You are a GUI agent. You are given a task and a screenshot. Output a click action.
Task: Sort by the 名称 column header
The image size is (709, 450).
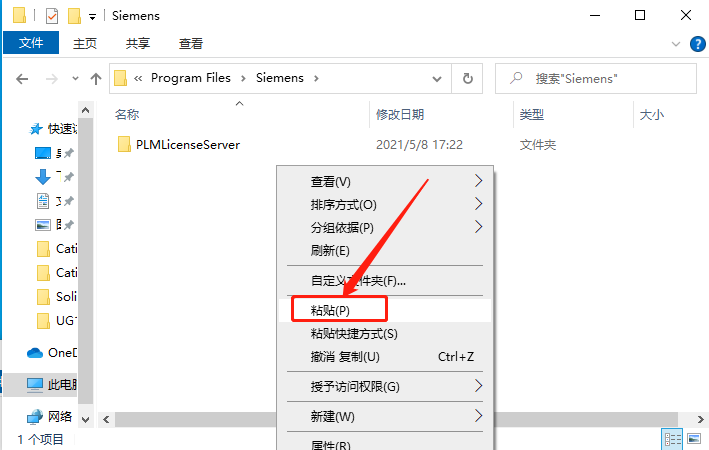tap(127, 114)
